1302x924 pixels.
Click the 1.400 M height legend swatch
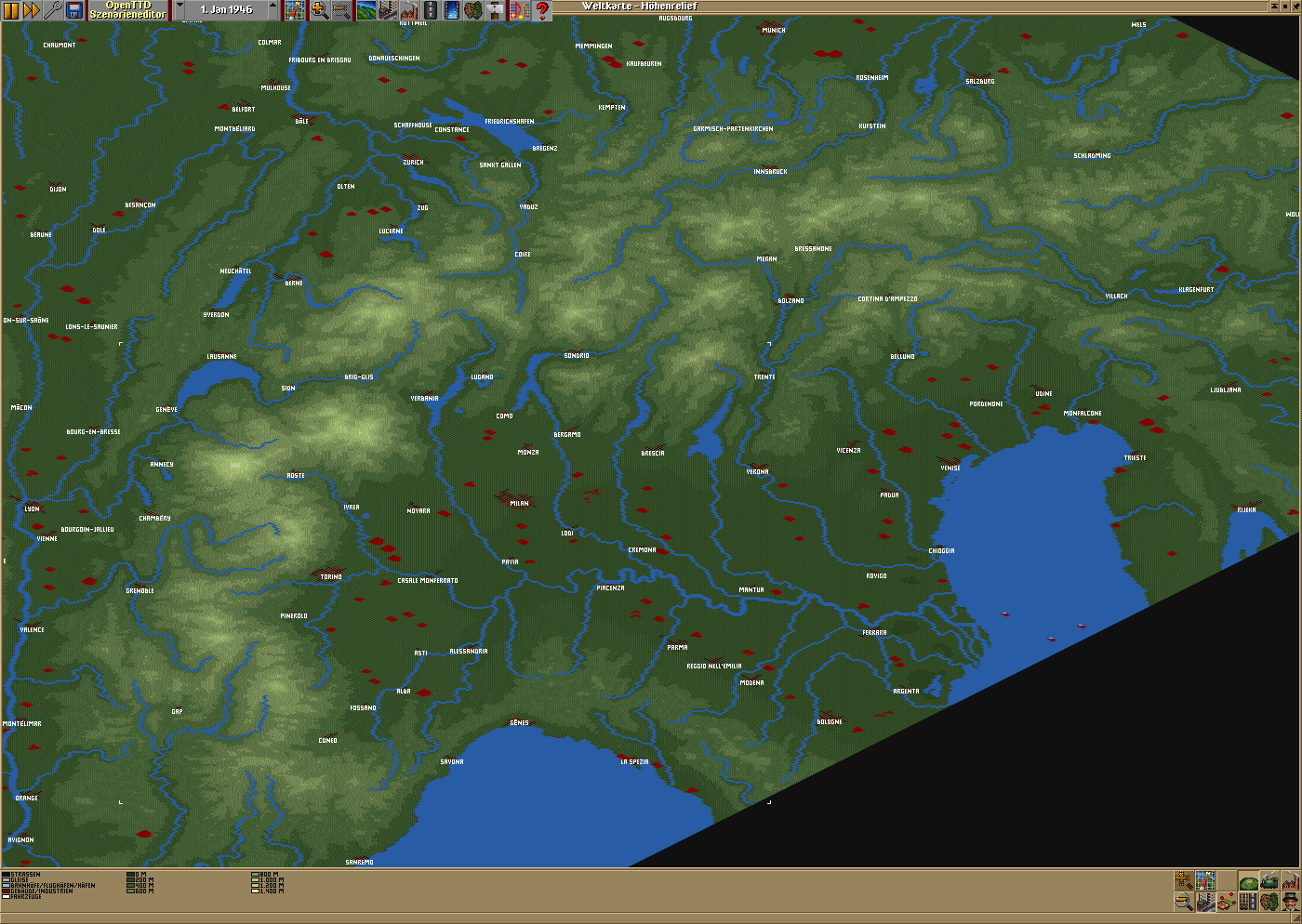tap(255, 891)
